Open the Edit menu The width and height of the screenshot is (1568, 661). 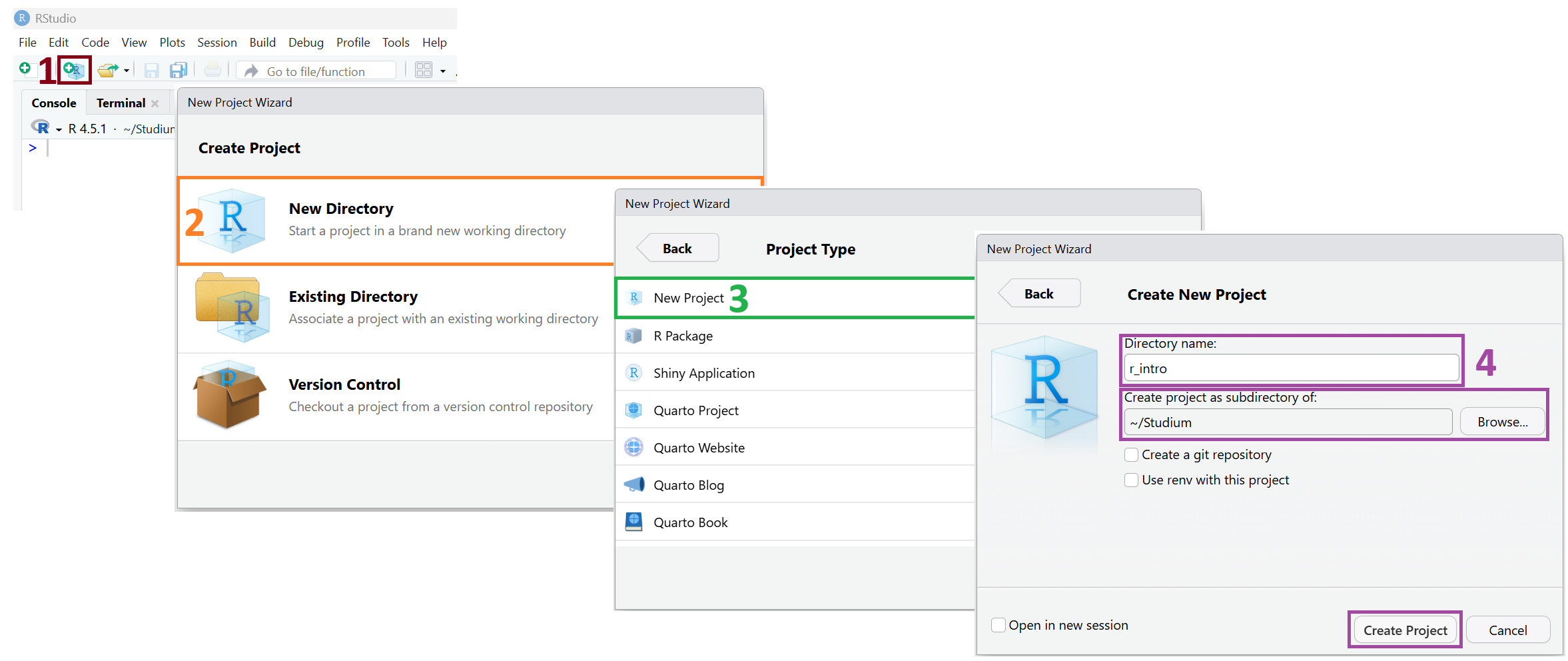pyautogui.click(x=59, y=43)
